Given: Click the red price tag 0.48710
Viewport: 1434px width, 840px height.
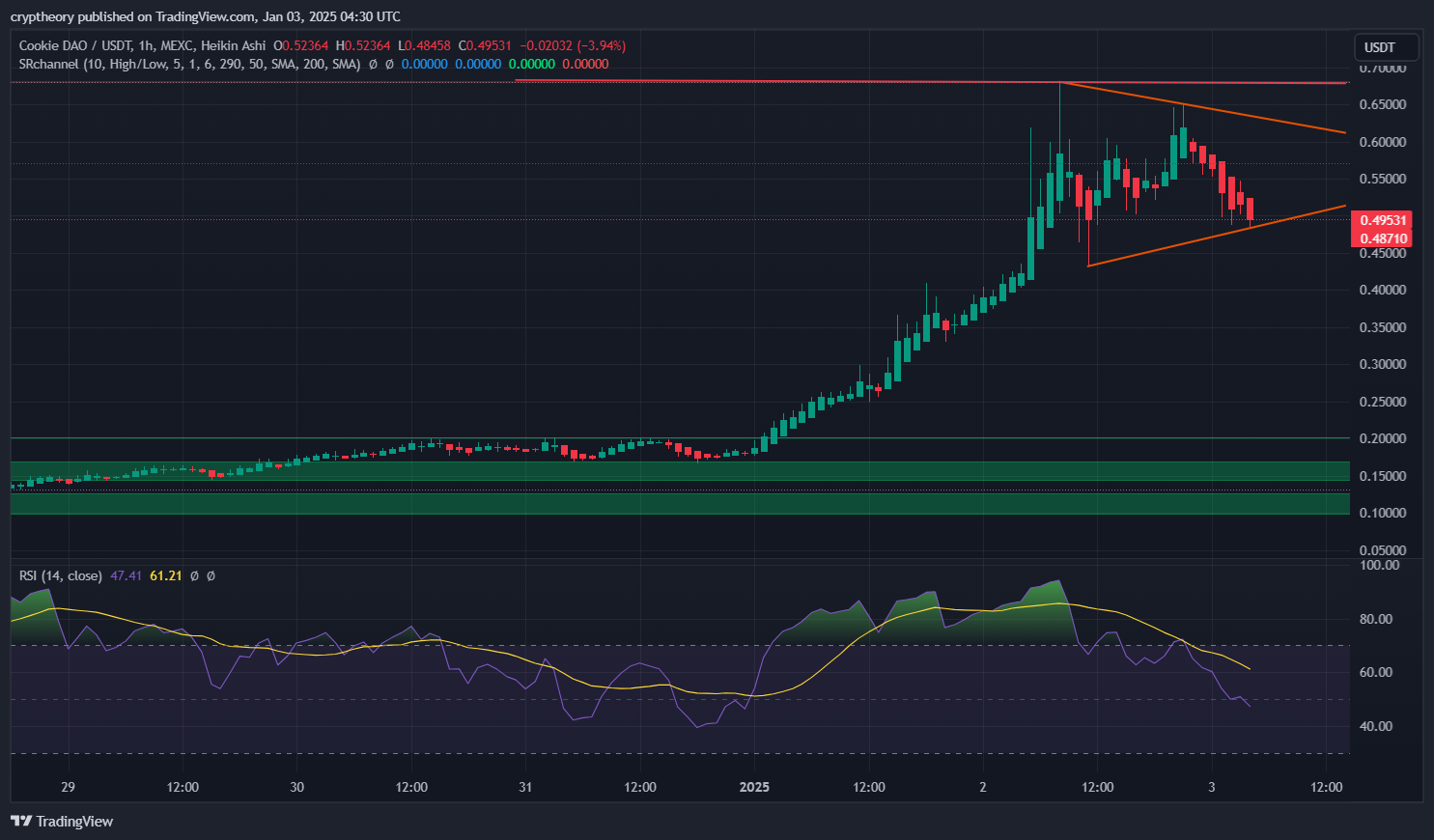Looking at the screenshot, I should (x=1382, y=238).
